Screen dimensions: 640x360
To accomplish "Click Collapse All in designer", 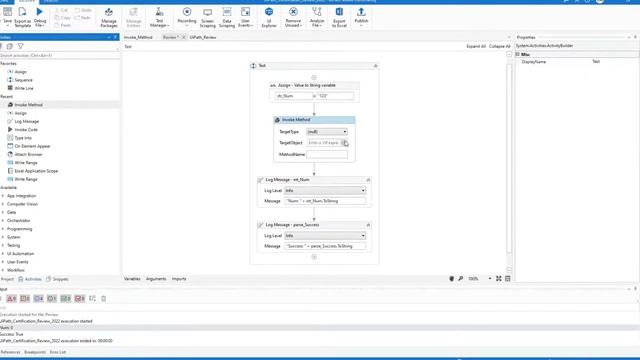I will click(x=500, y=47).
